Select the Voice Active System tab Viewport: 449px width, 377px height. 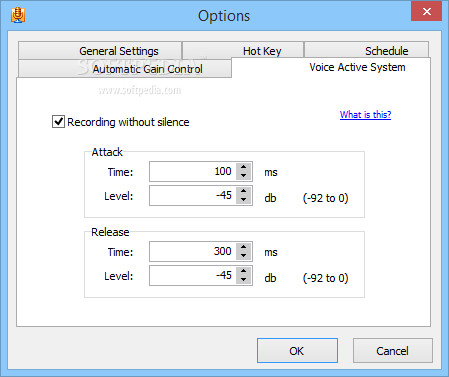331,68
